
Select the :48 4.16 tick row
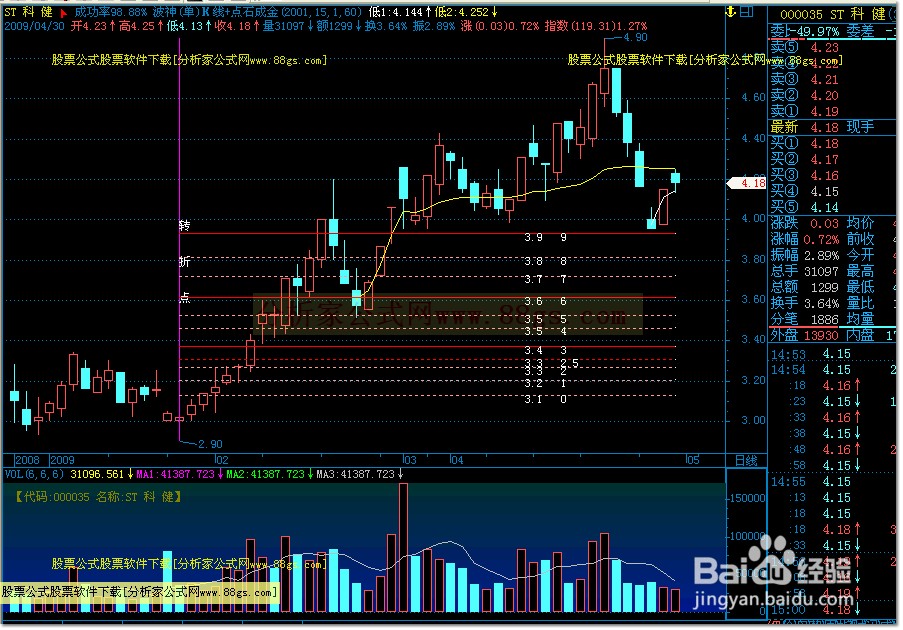click(x=833, y=450)
